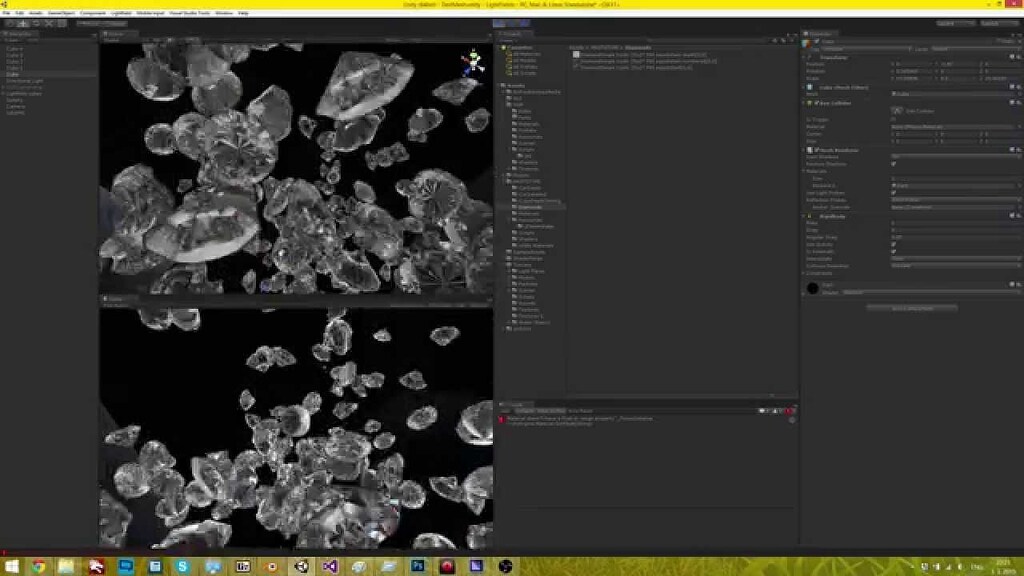Screen dimensions: 1024x576
Task: Toggle Is Kinematic on the Rigidbody
Action: pyautogui.click(x=893, y=250)
